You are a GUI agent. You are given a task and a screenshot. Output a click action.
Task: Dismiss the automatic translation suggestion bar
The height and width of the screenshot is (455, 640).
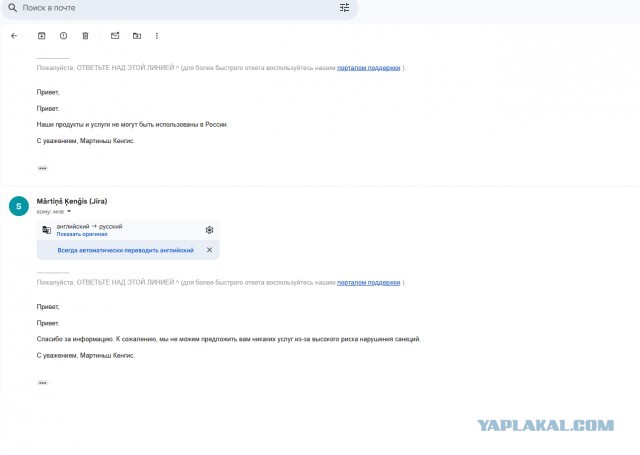(x=209, y=250)
